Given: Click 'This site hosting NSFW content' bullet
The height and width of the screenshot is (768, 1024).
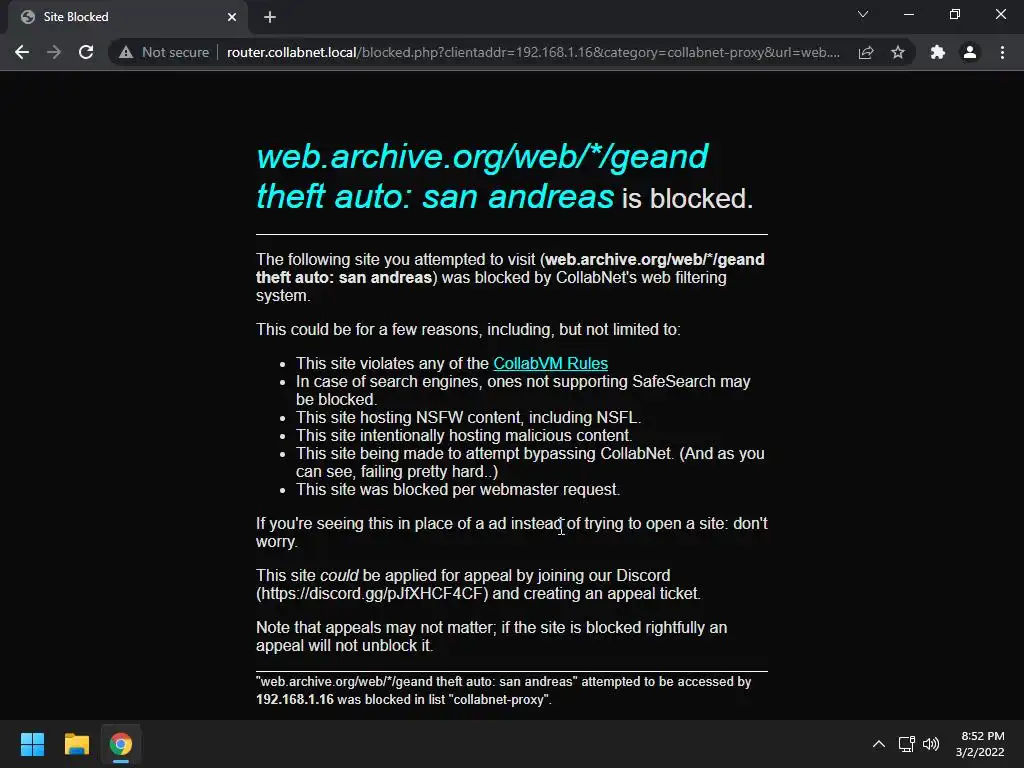Looking at the screenshot, I should (468, 417).
